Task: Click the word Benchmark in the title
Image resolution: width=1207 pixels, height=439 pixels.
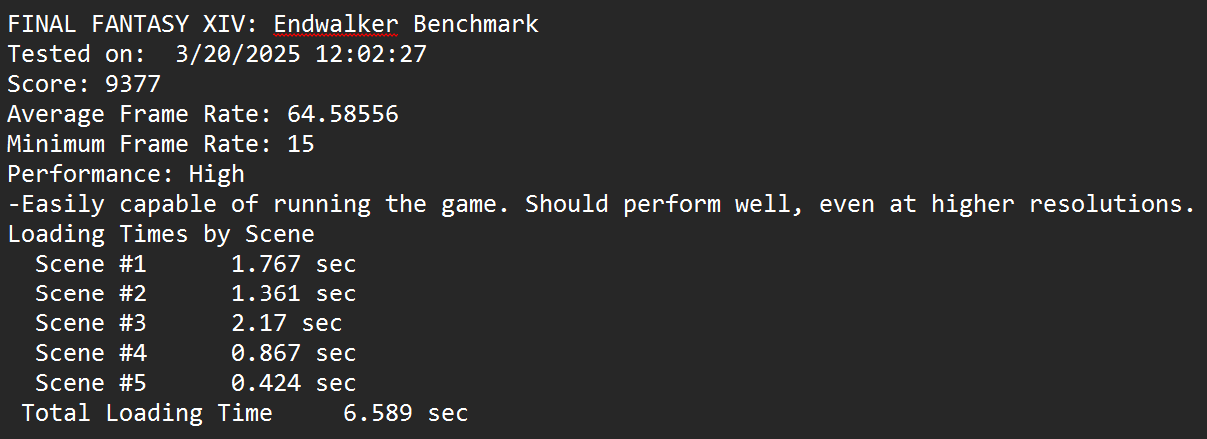Action: click(x=476, y=24)
